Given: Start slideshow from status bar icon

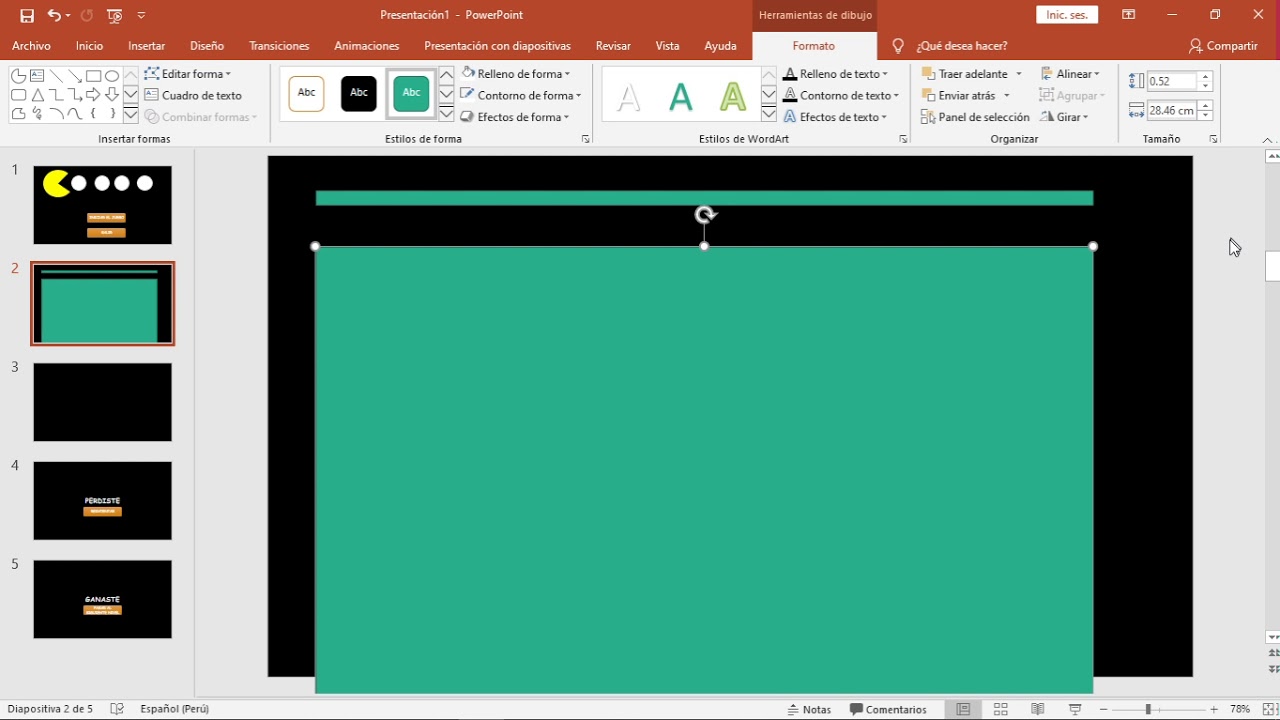Looking at the screenshot, I should pyautogui.click(x=1075, y=709).
